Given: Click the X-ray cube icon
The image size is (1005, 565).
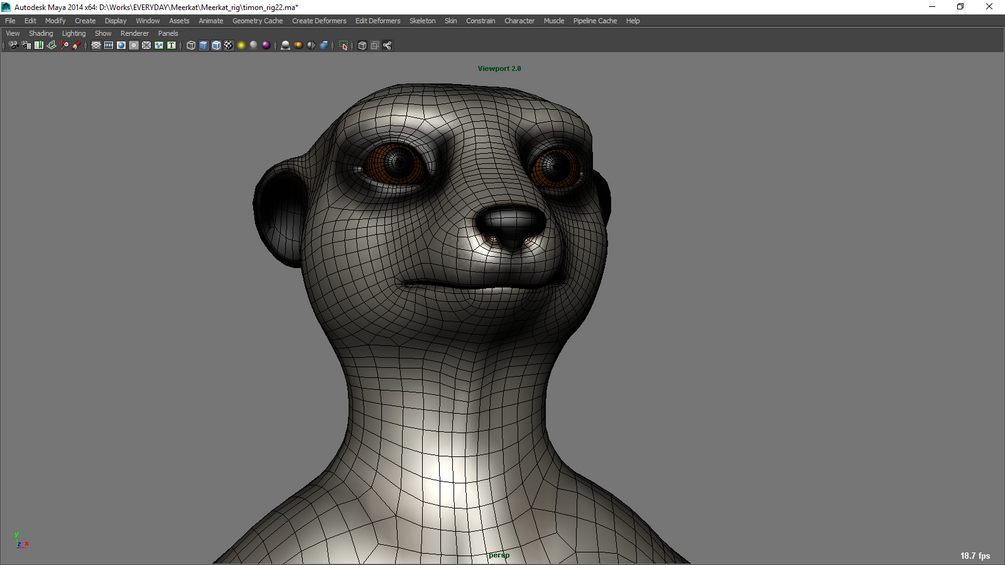Looking at the screenshot, I should coord(362,45).
